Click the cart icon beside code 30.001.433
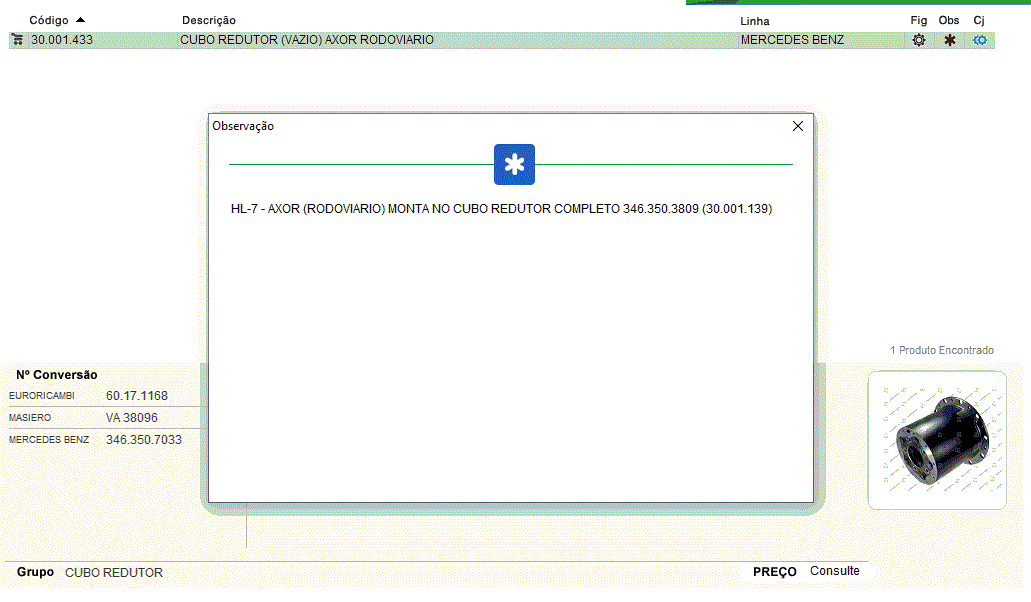 point(17,40)
